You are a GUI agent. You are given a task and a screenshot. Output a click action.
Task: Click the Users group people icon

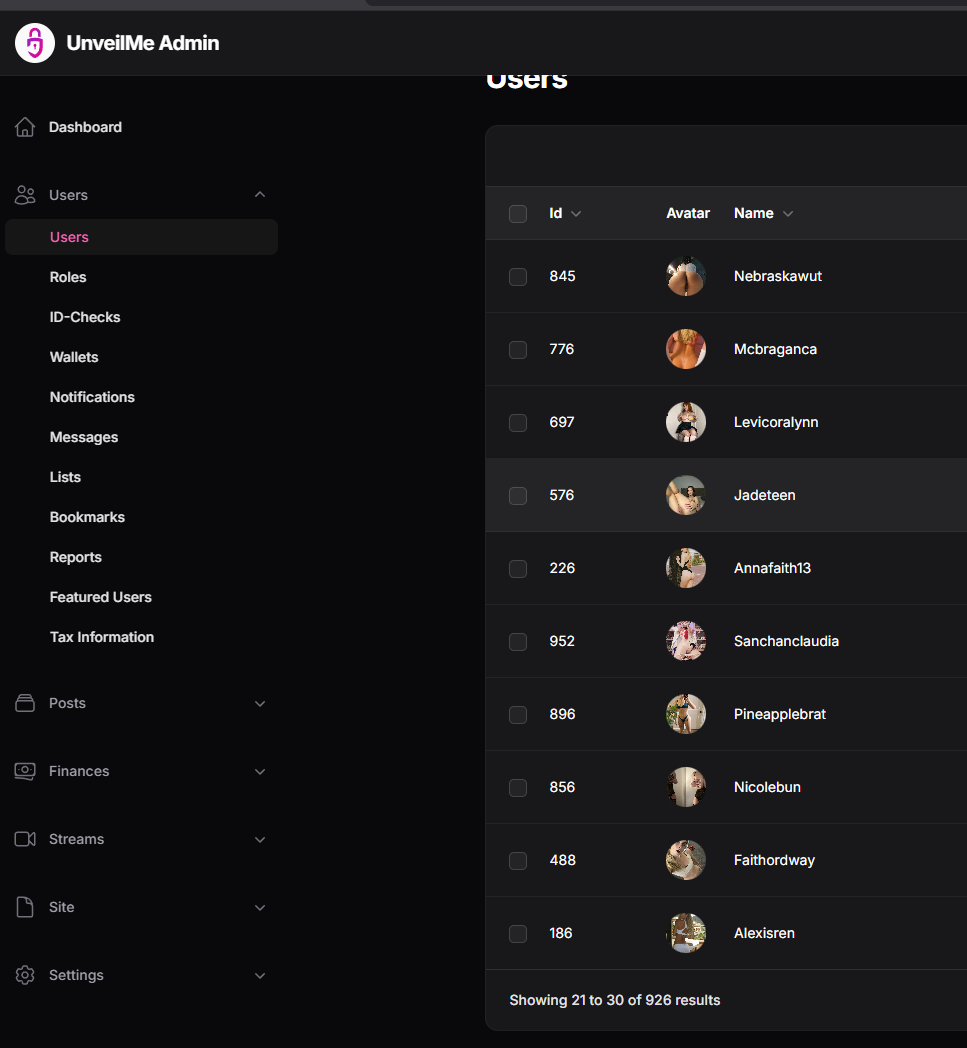[25, 195]
